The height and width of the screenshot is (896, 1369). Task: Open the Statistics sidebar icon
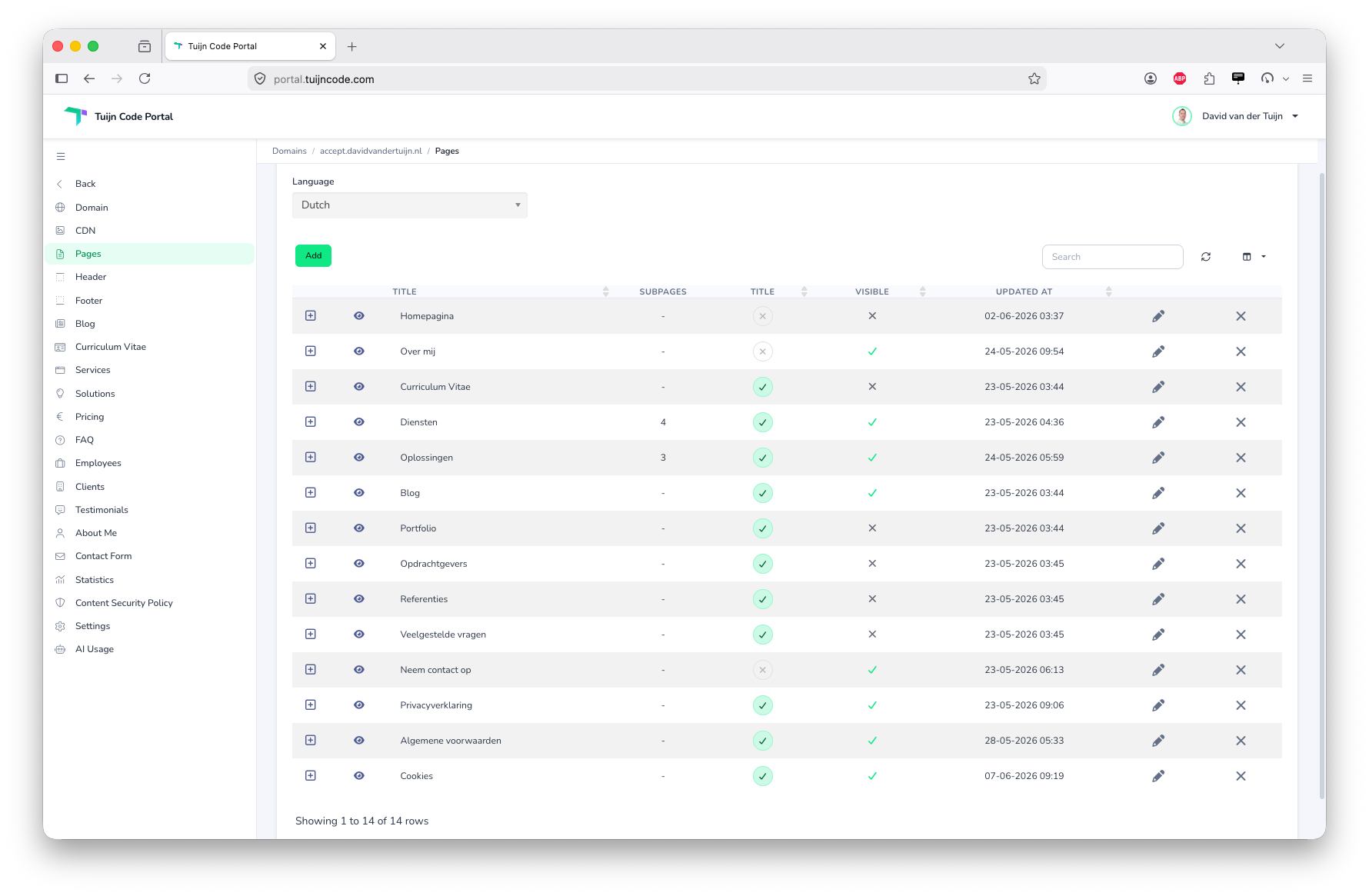[x=60, y=580]
